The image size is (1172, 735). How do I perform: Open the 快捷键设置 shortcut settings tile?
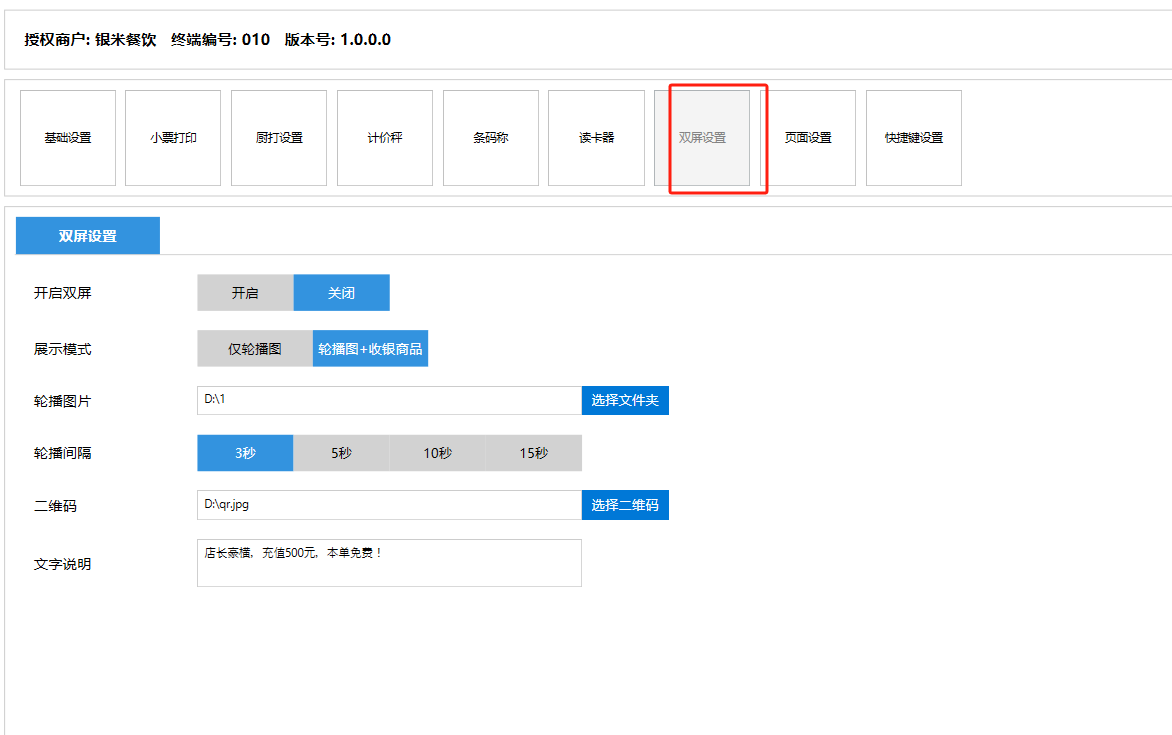[914, 138]
